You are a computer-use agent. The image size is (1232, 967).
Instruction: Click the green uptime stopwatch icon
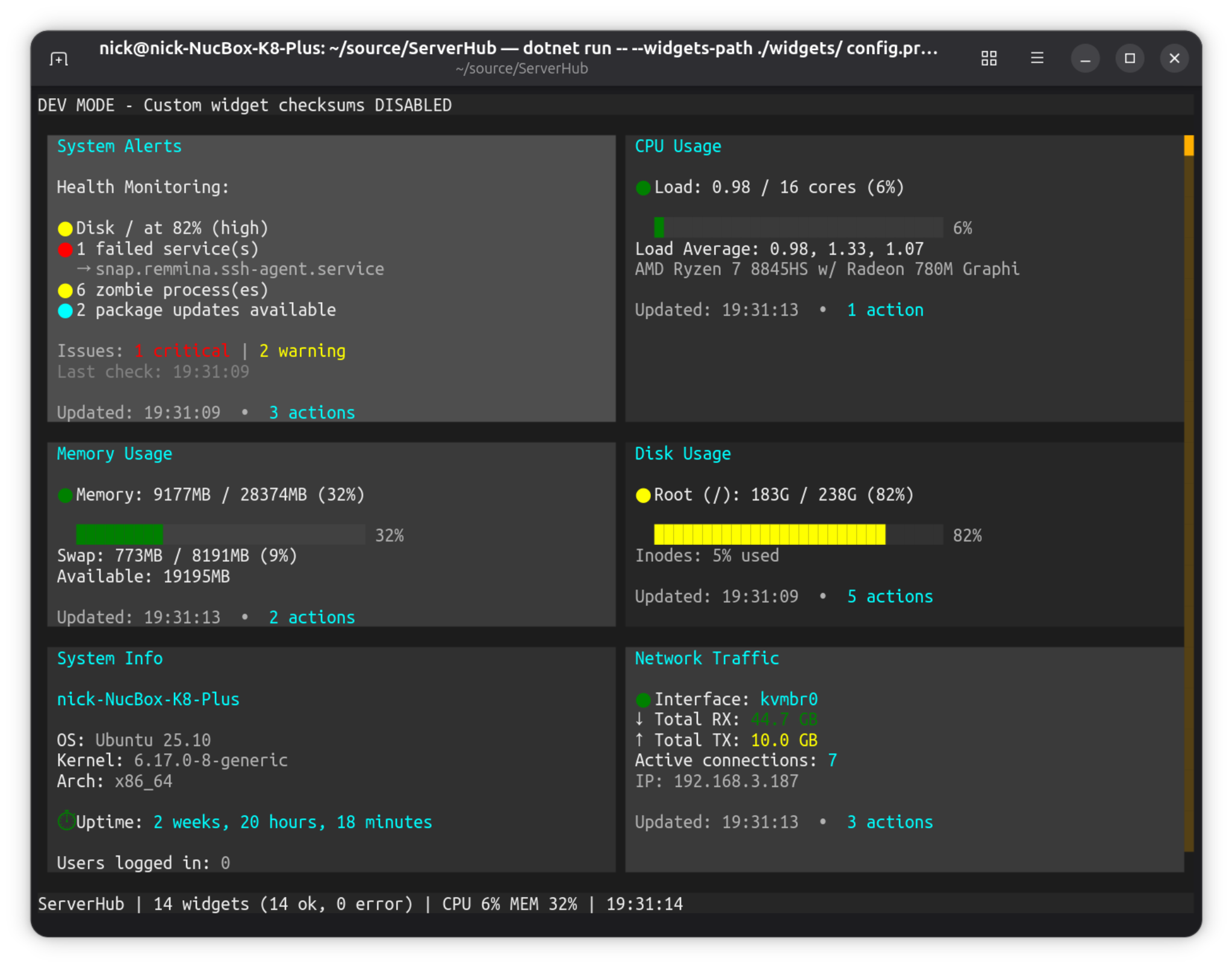[x=66, y=821]
